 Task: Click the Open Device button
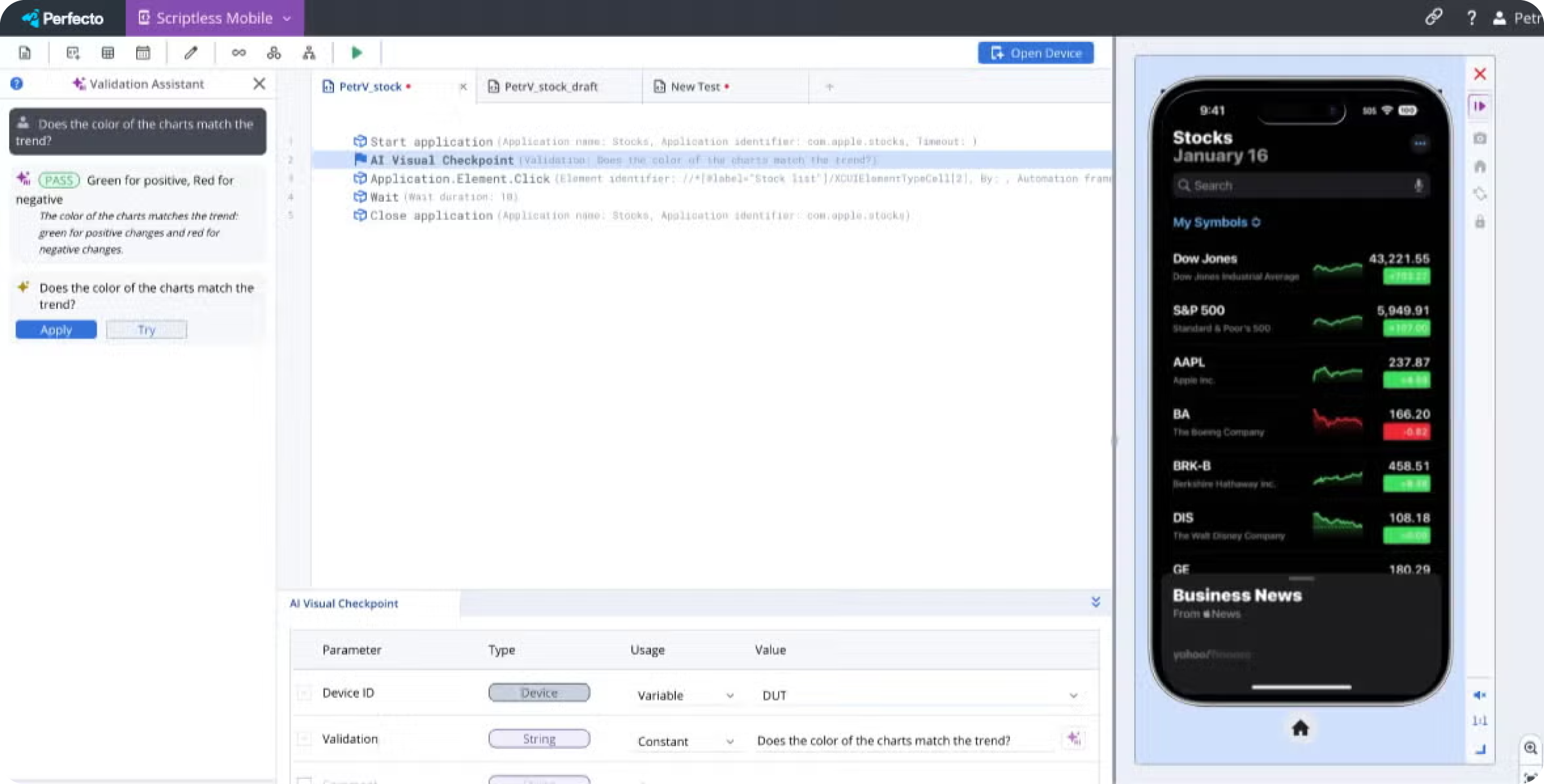1036,53
